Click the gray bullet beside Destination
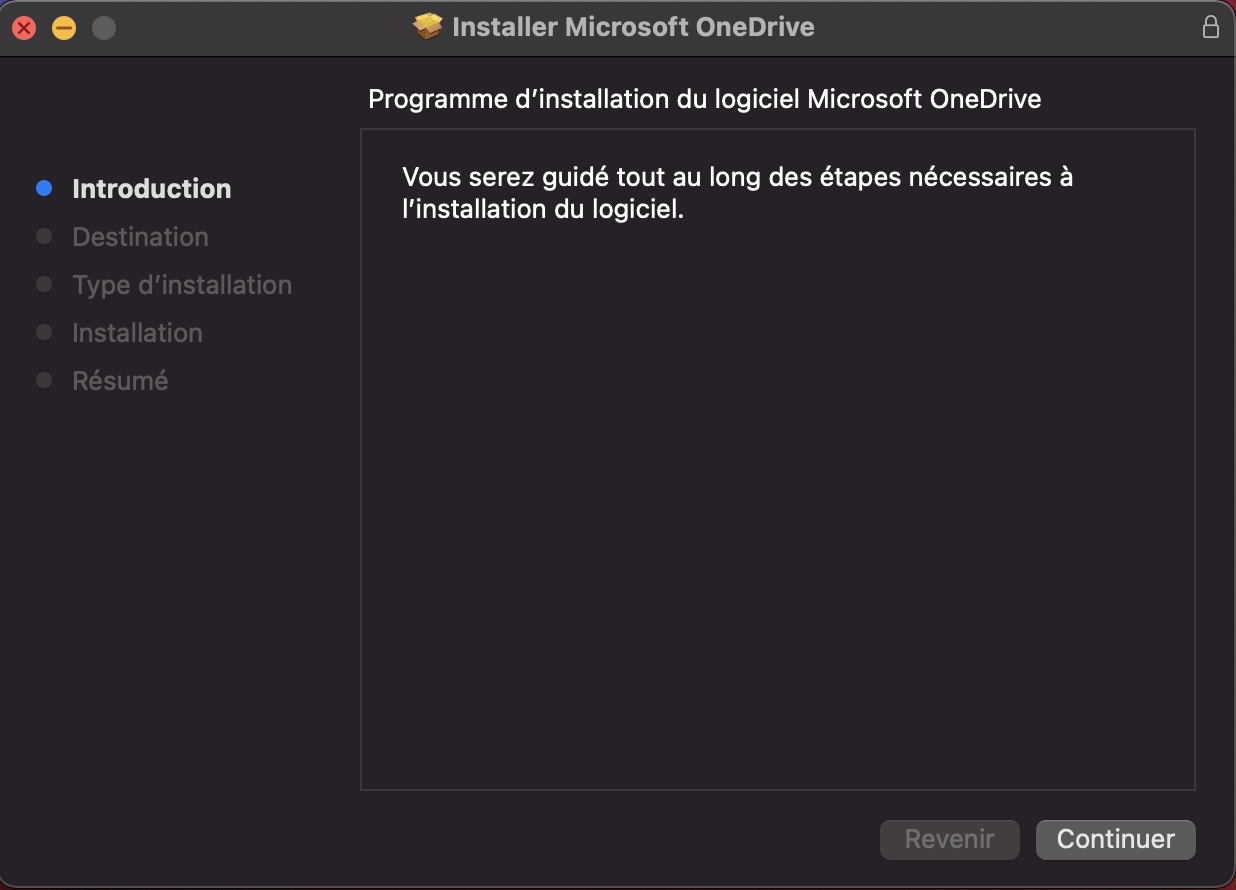The width and height of the screenshot is (1236, 890). click(44, 237)
